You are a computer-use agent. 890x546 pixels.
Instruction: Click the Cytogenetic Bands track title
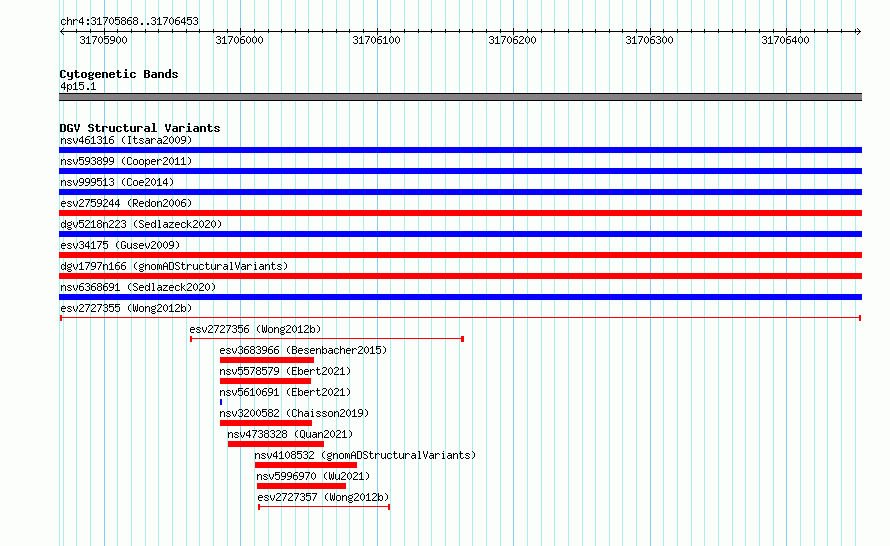point(119,74)
